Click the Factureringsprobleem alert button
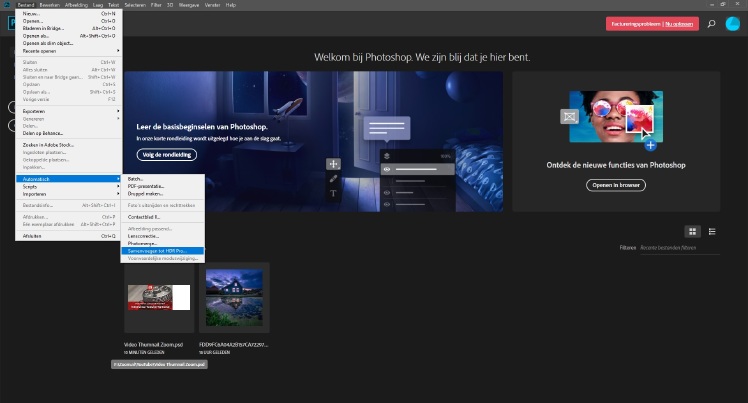Viewport: 748px width, 403px height. 652,24
